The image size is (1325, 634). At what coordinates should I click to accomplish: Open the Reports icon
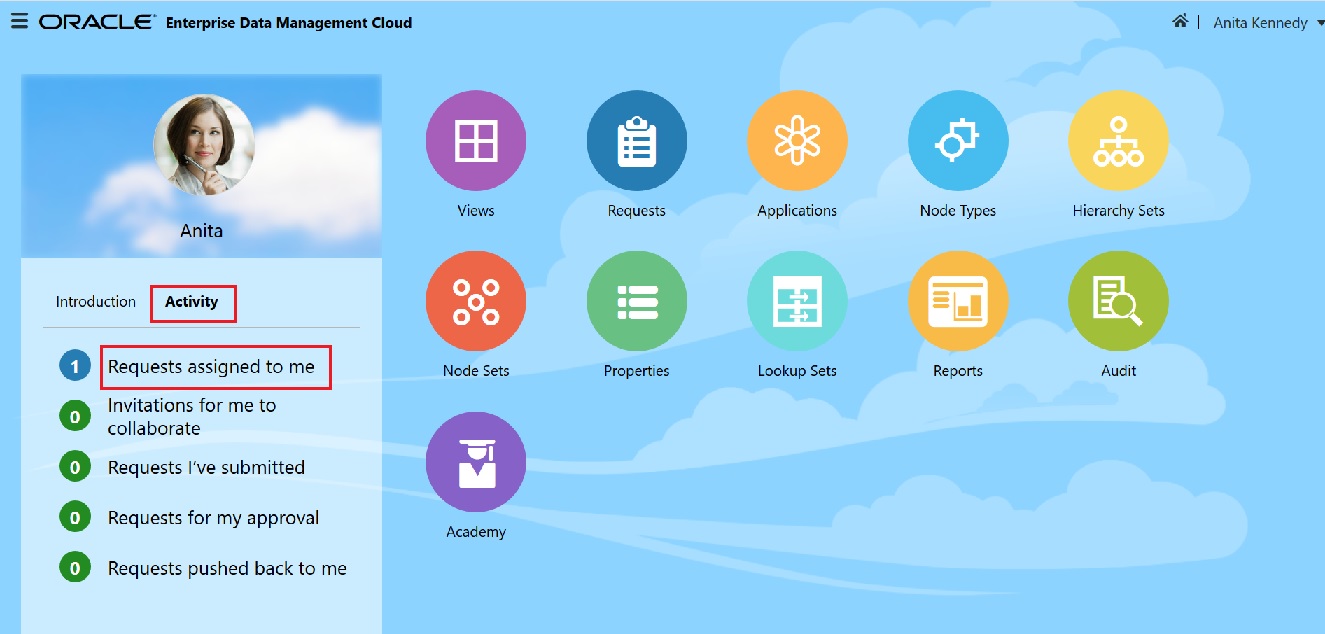coord(958,301)
